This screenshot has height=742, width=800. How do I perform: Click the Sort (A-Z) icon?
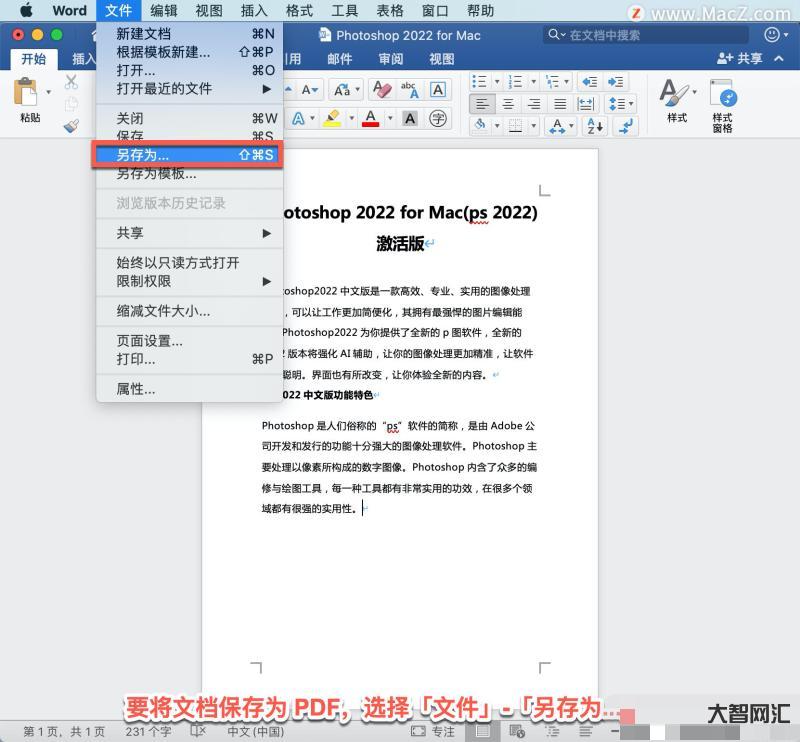(594, 126)
